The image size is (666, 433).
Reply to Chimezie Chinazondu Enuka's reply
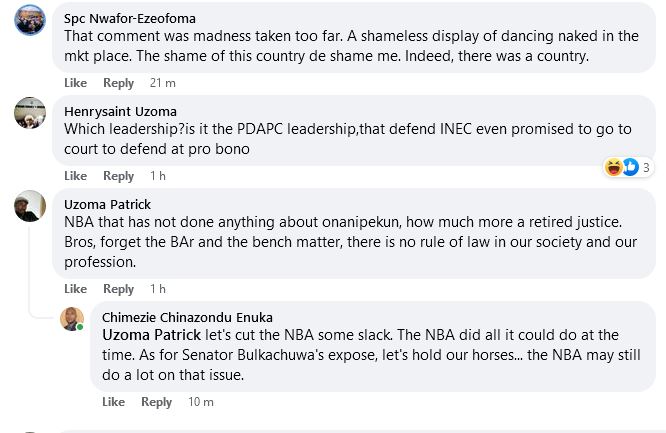[x=156, y=402]
